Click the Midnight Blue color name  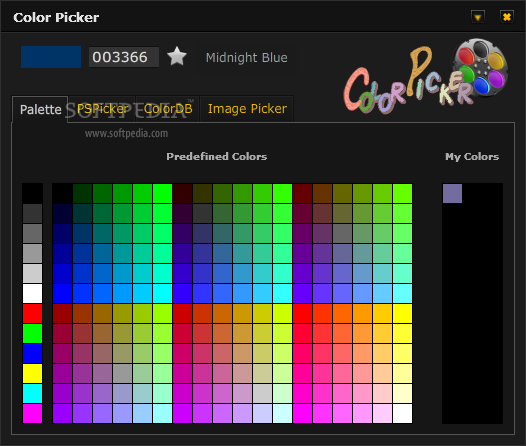tap(247, 58)
